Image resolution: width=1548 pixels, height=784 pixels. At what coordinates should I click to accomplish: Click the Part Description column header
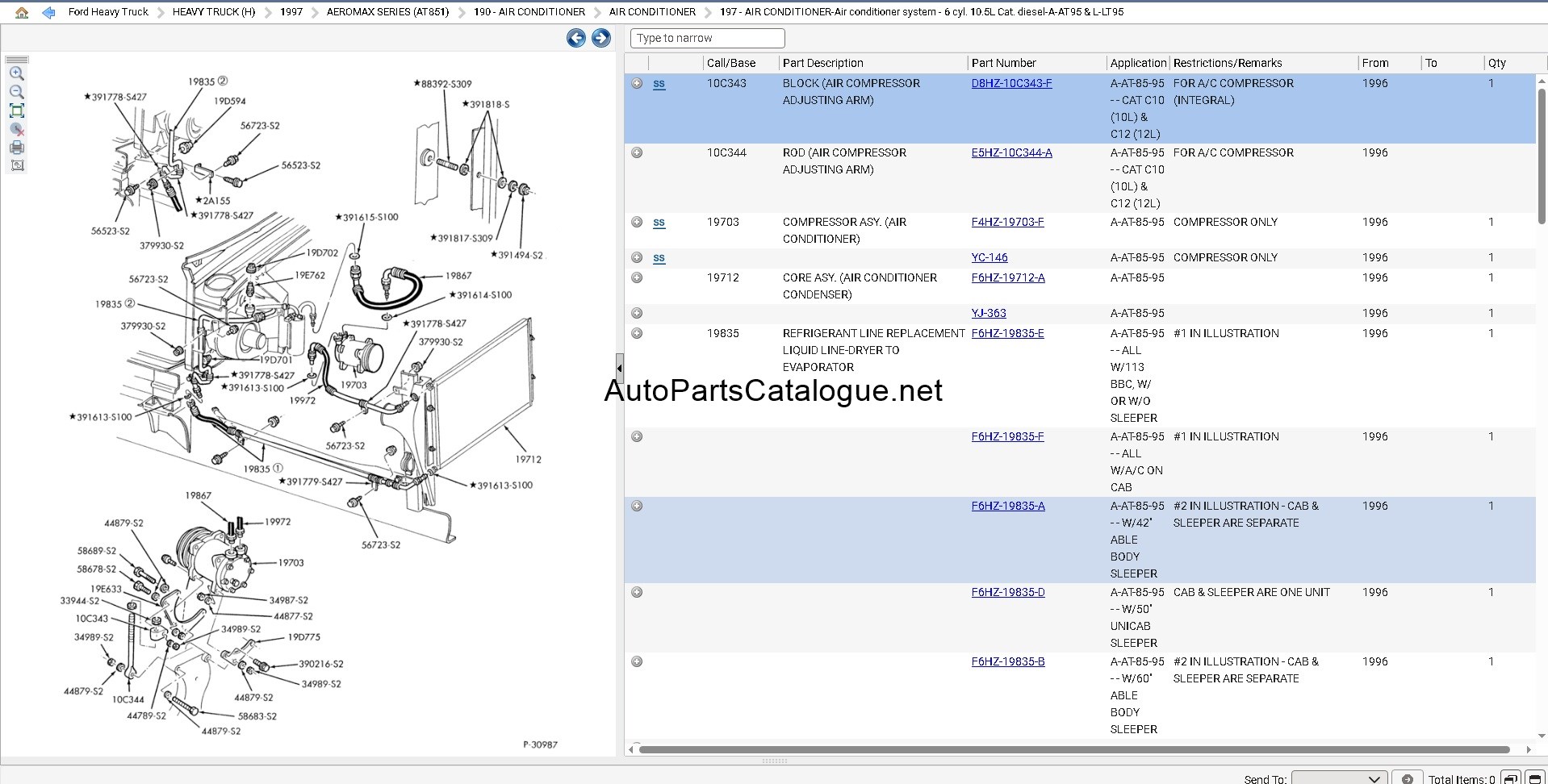click(822, 63)
